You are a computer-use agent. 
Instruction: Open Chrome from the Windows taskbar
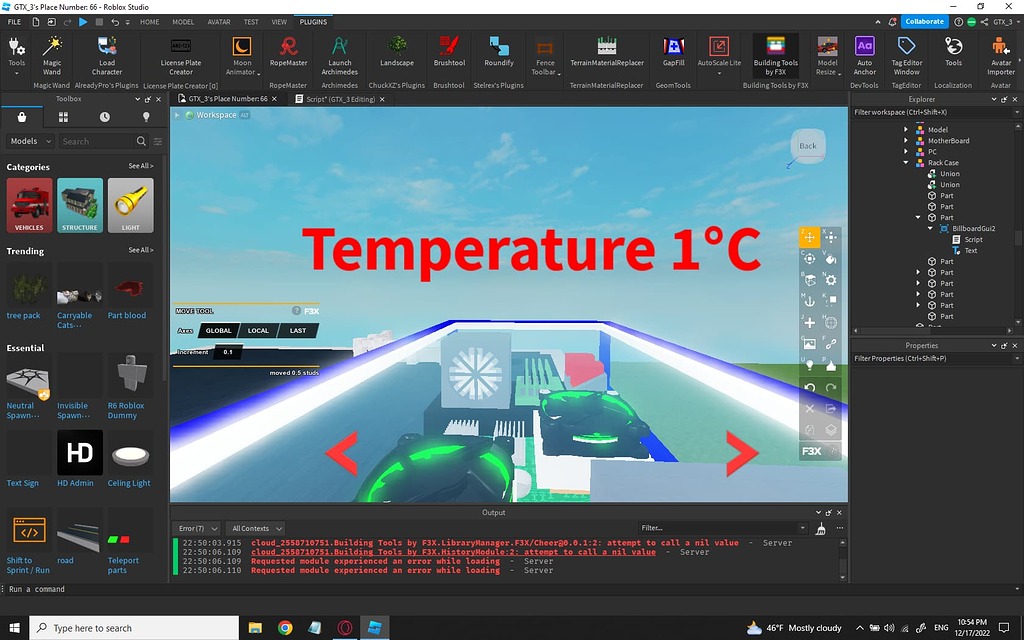point(285,628)
